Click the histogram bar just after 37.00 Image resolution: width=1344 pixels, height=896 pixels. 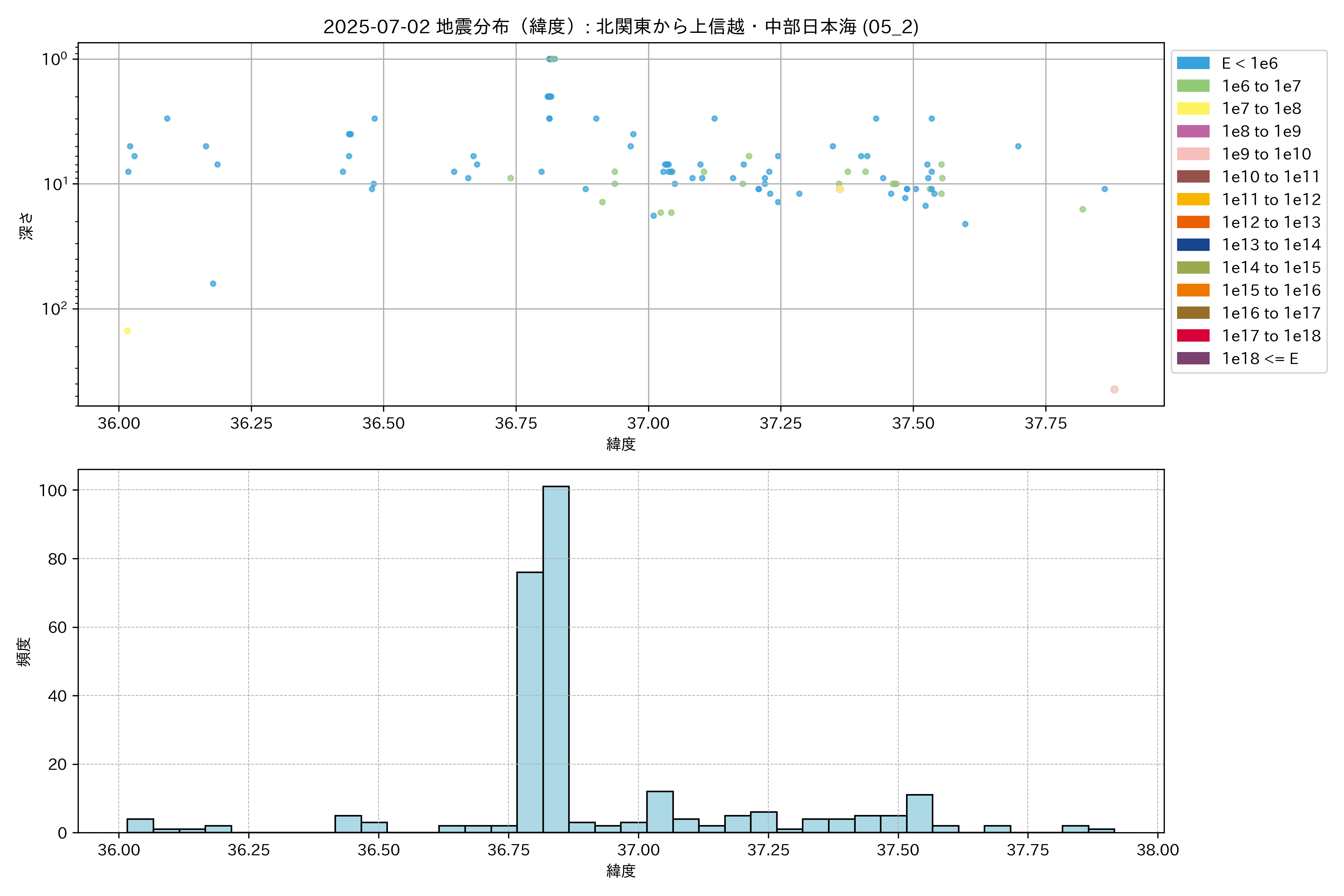(659, 811)
